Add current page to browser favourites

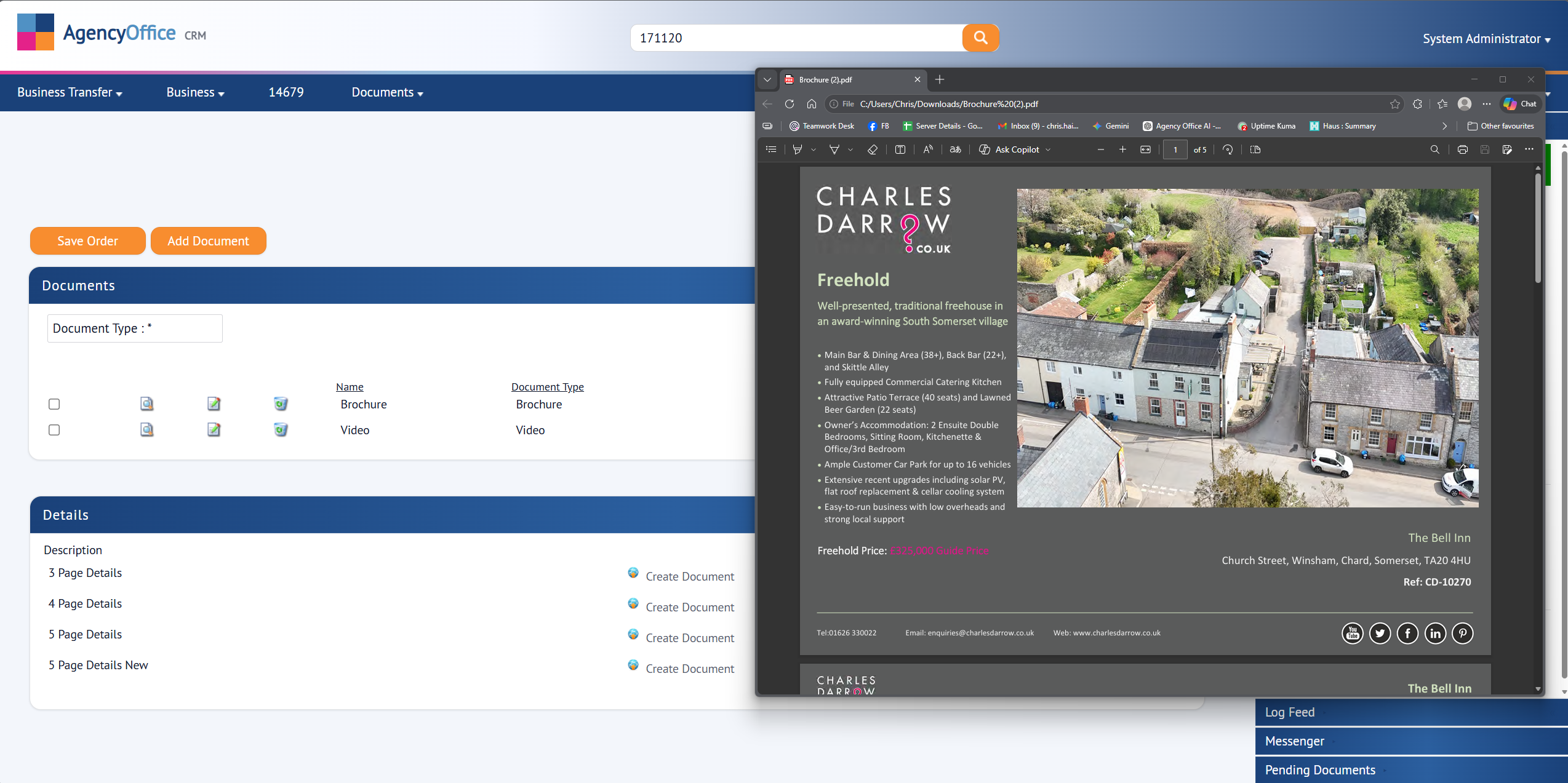point(1394,104)
